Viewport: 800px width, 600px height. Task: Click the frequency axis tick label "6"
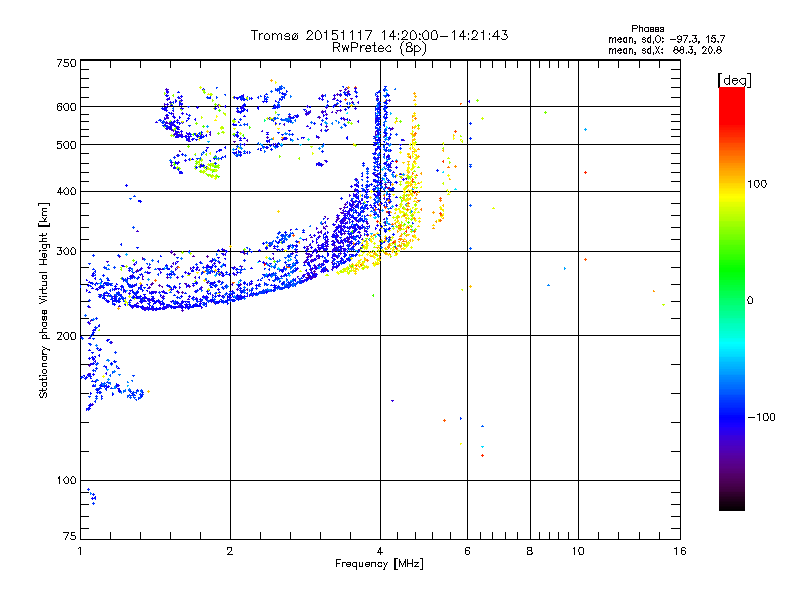[x=467, y=551]
